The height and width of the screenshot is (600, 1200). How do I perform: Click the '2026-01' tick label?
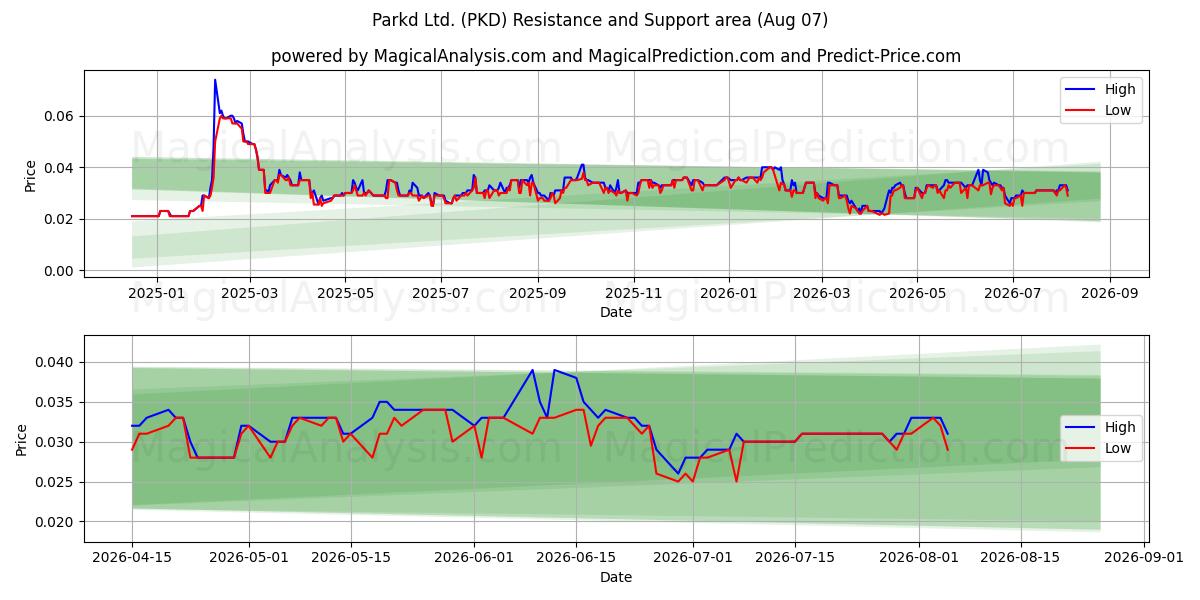(729, 294)
